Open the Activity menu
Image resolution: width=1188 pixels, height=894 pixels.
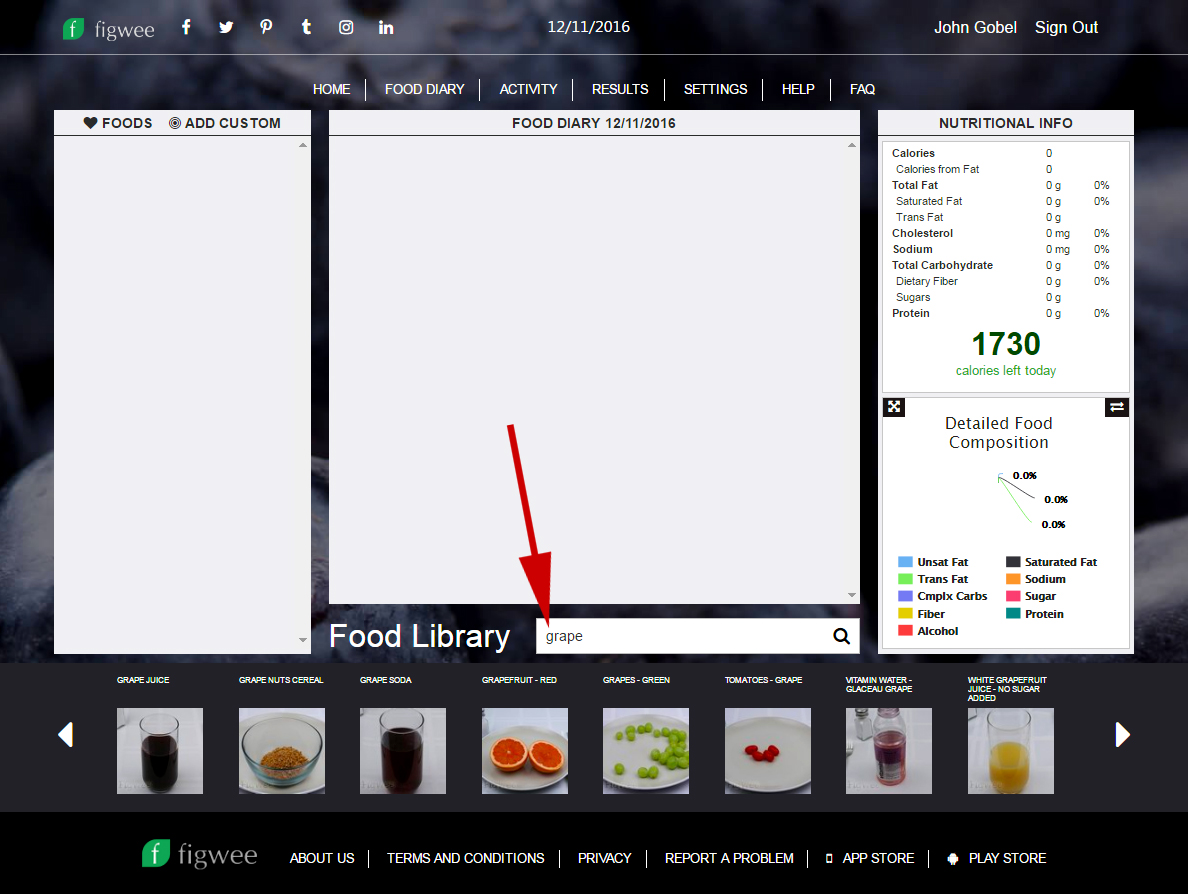pos(528,89)
